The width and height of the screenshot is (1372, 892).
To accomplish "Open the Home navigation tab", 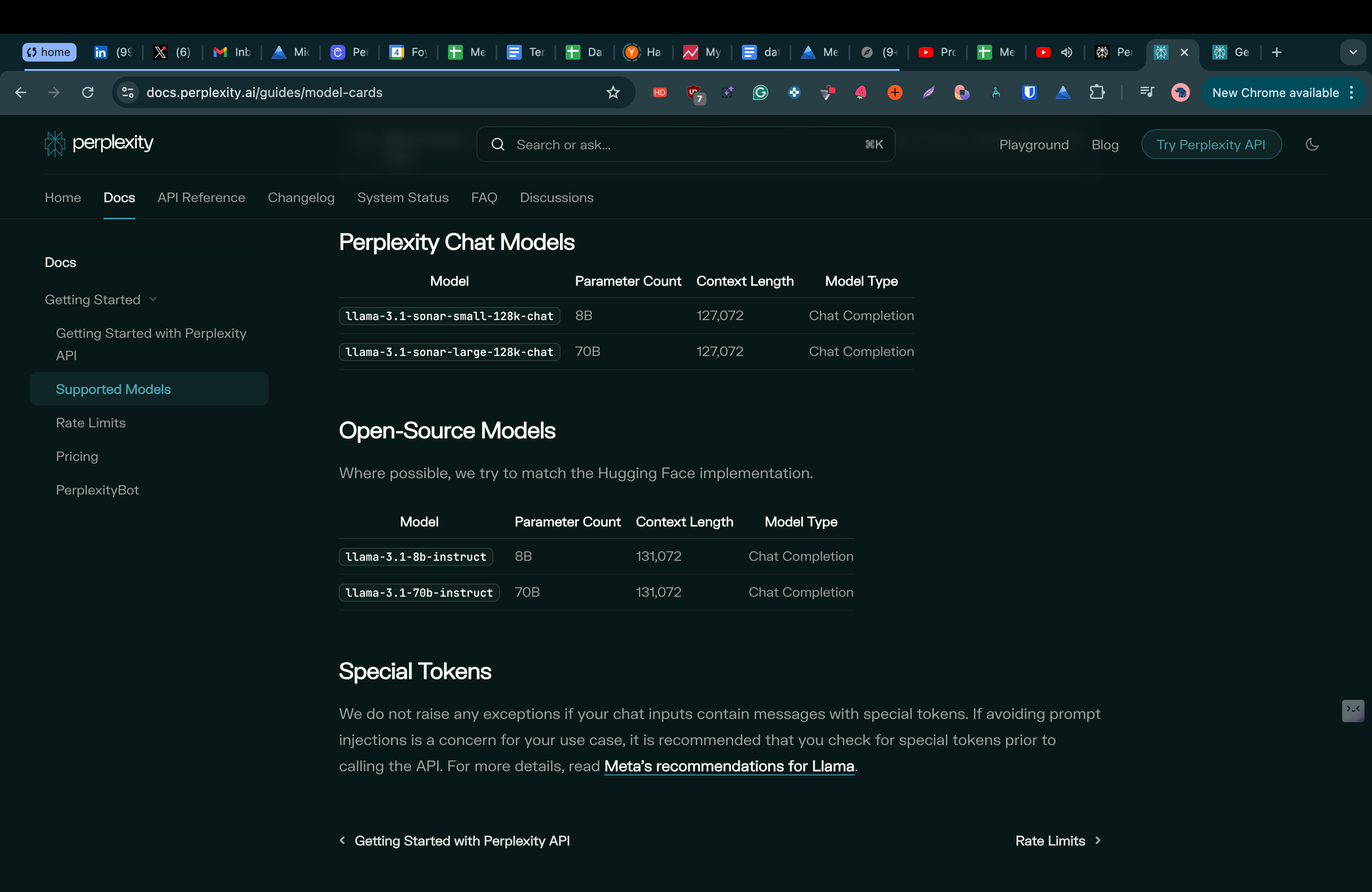I will [x=63, y=198].
